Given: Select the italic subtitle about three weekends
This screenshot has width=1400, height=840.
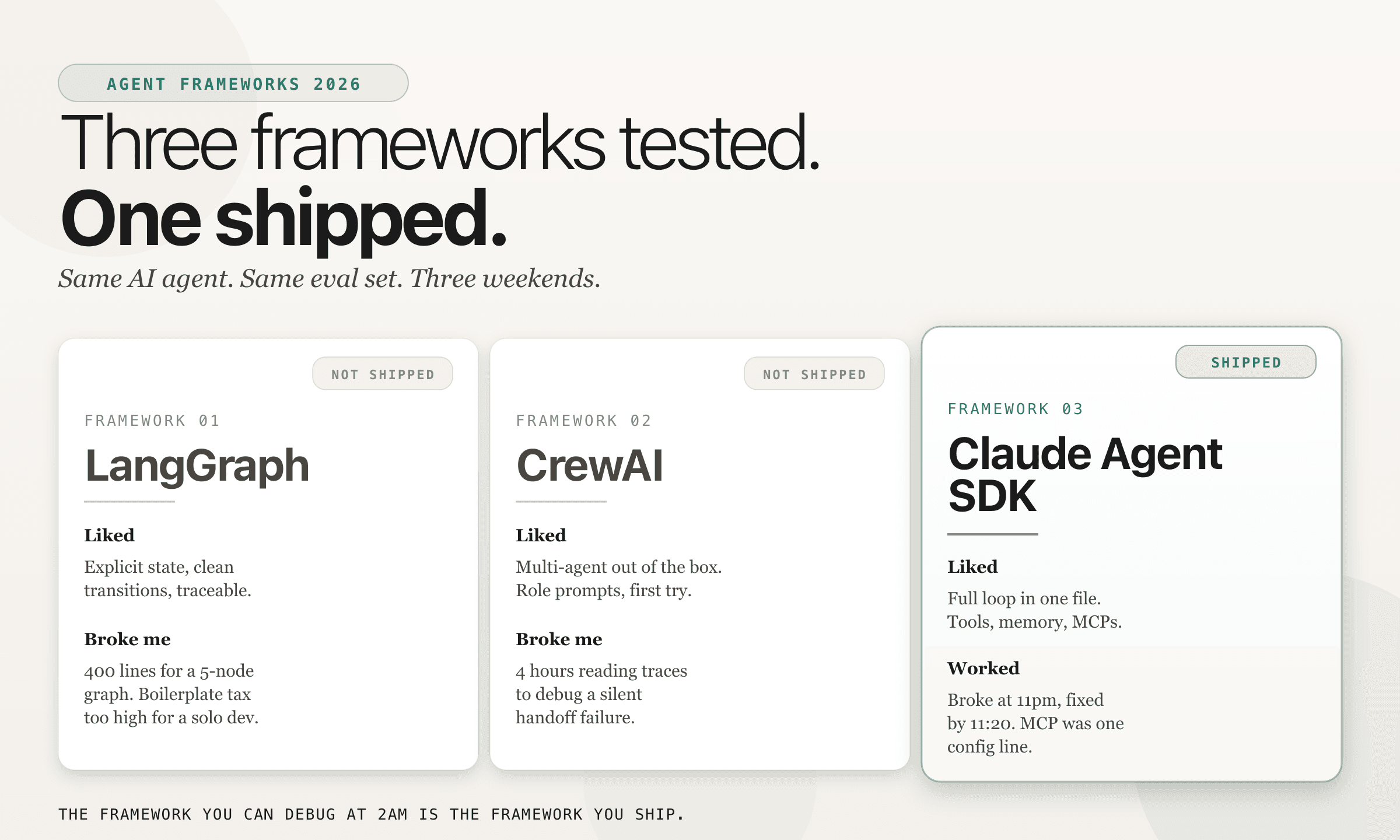Looking at the screenshot, I should point(330,278).
